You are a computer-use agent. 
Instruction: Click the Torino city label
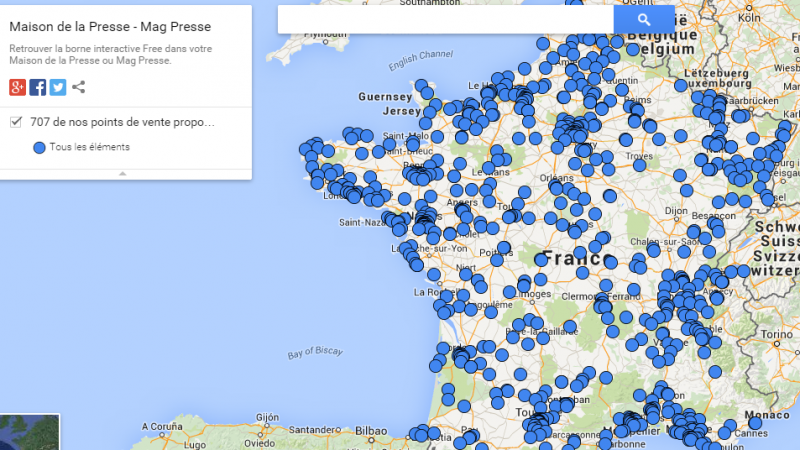click(x=777, y=335)
